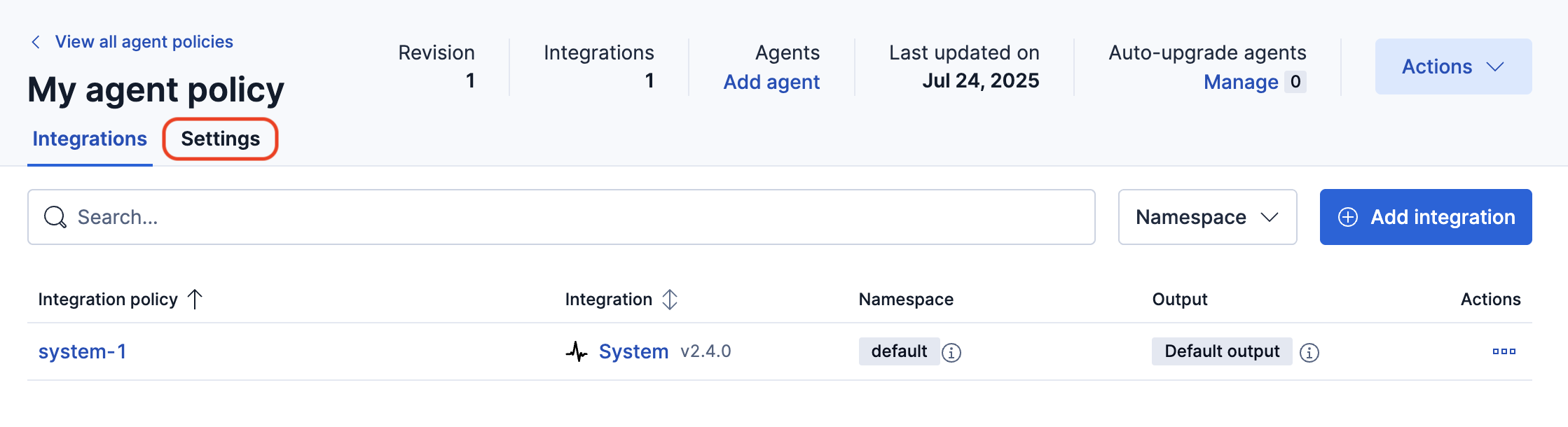1568x427 pixels.
Task: Open the system-1 integration policy
Action: click(82, 351)
